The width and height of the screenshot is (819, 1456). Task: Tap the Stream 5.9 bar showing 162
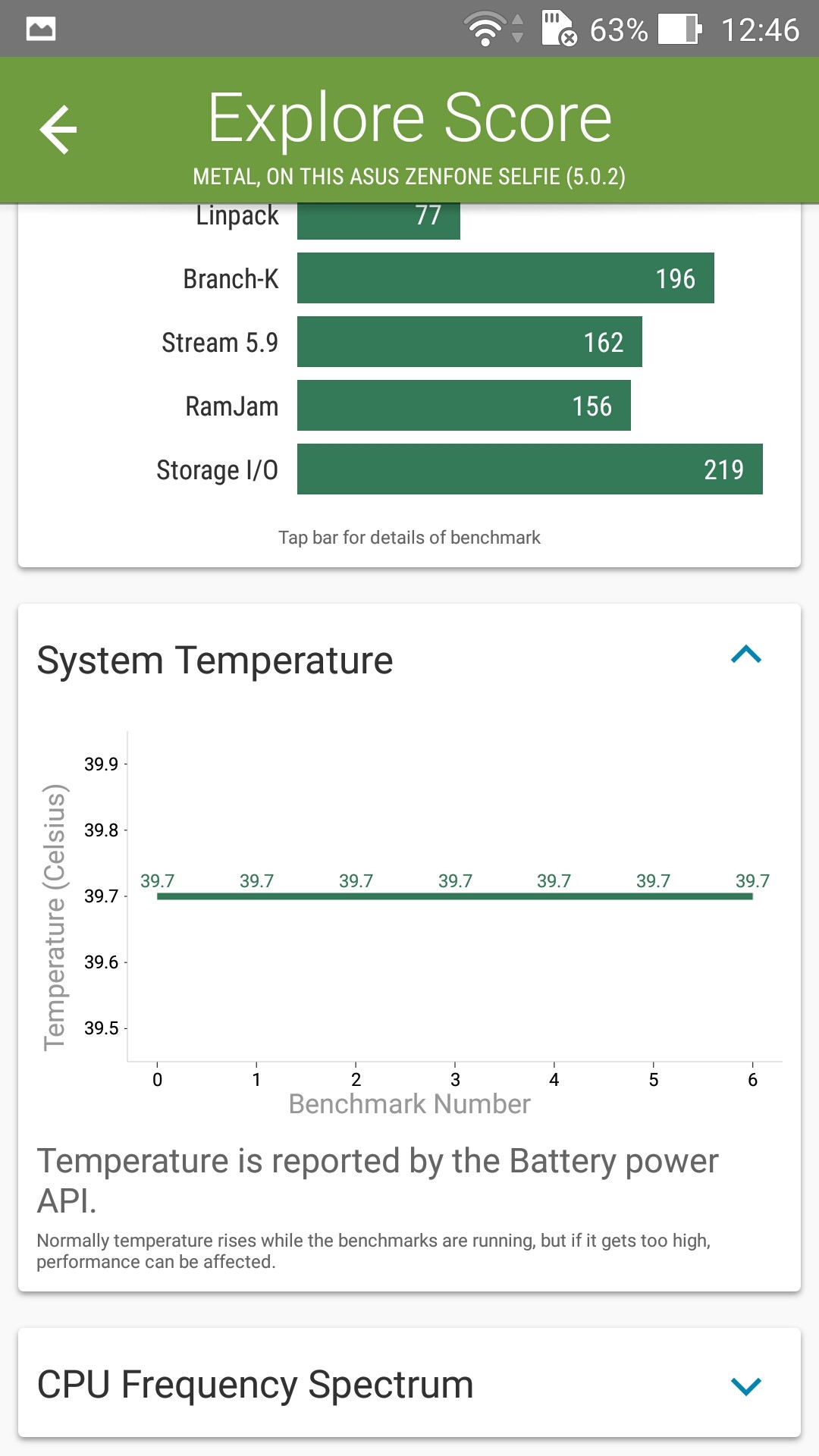pyautogui.click(x=469, y=342)
